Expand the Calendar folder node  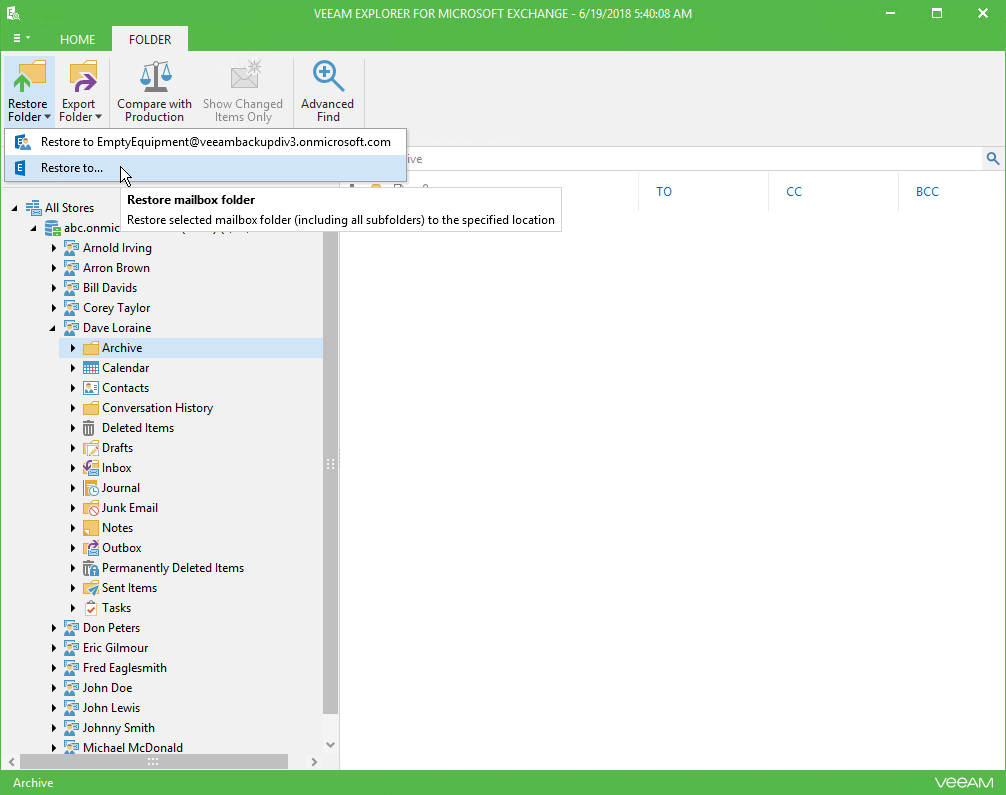(x=72, y=368)
